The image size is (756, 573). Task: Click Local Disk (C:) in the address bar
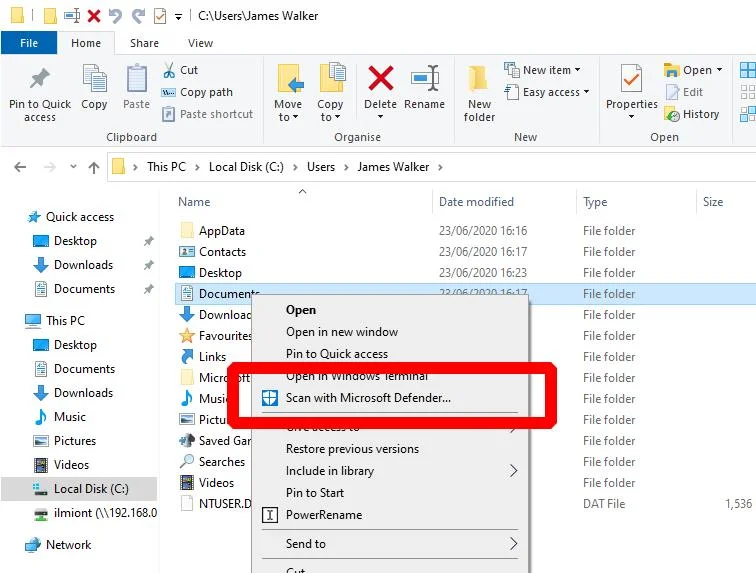(246, 167)
